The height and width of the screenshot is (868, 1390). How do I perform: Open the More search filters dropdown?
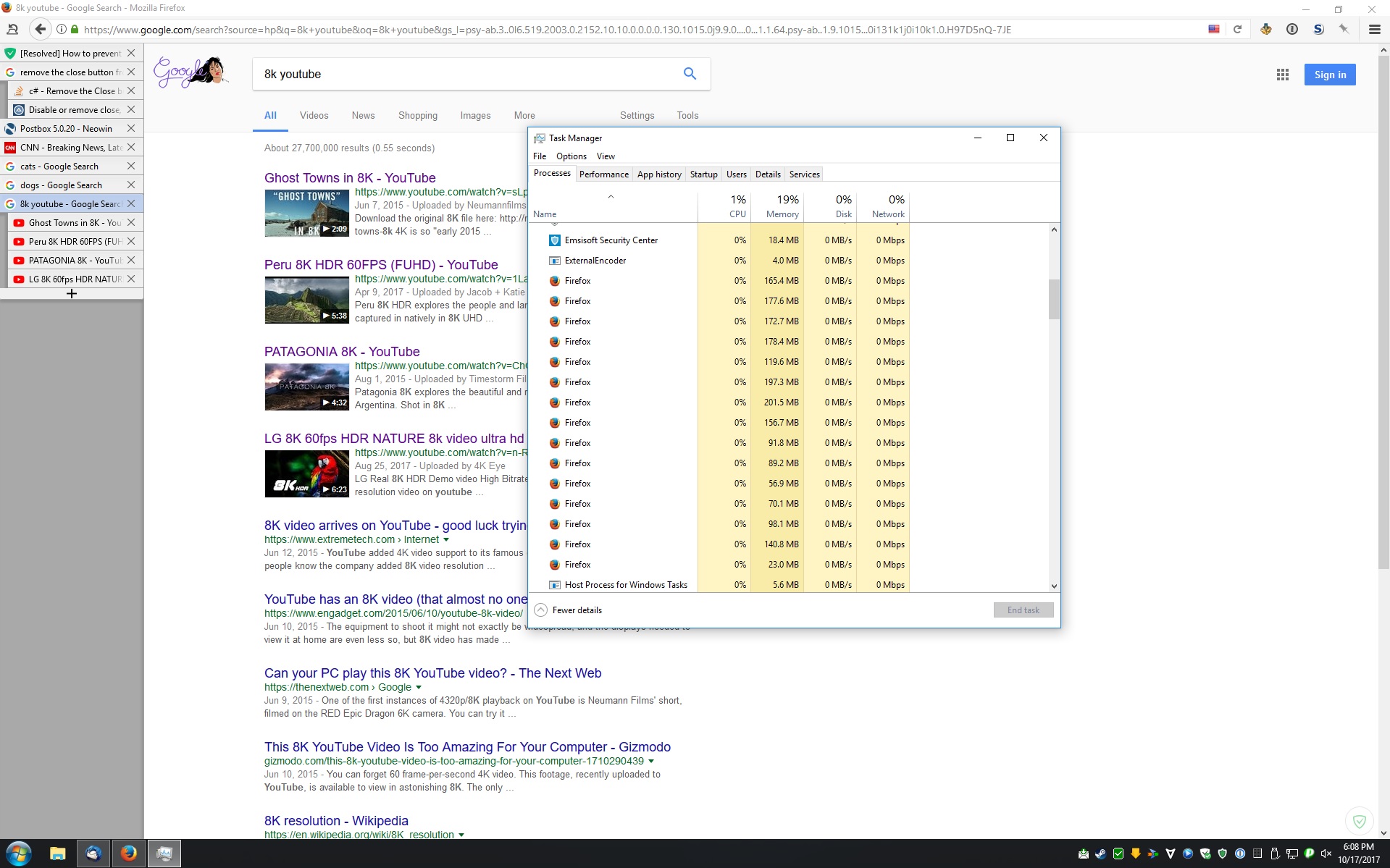tap(524, 116)
